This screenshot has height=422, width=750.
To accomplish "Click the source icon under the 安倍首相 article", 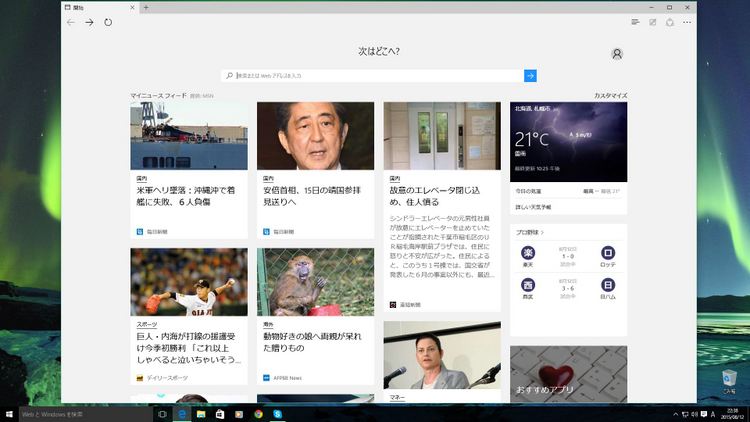I will coord(266,232).
